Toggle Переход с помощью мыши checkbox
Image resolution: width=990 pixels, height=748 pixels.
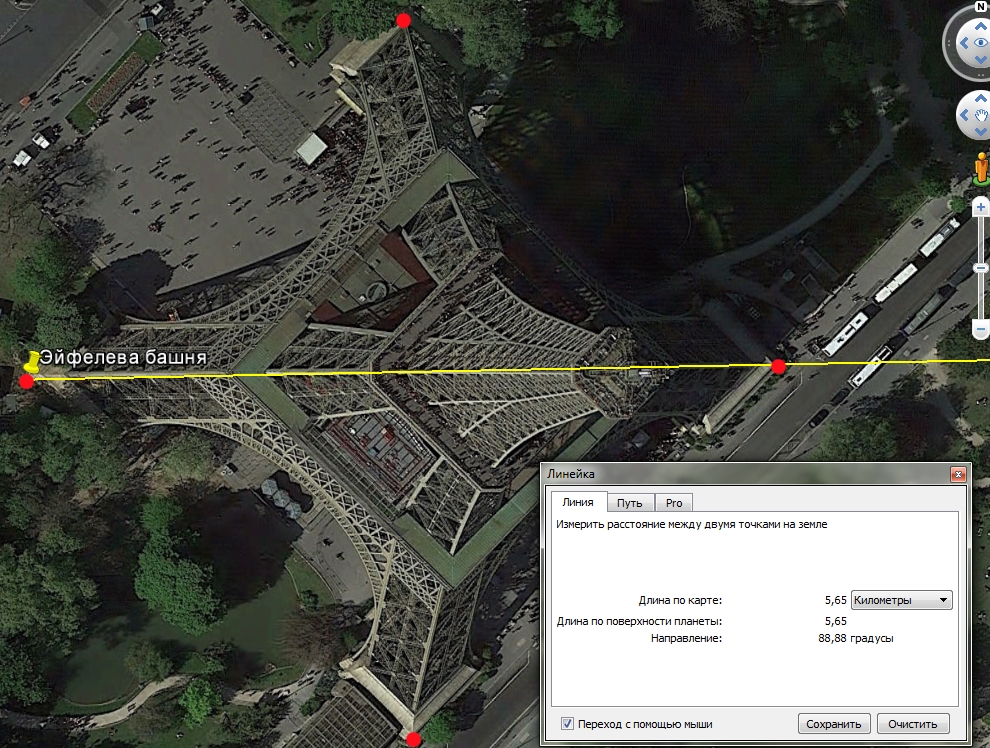click(567, 724)
